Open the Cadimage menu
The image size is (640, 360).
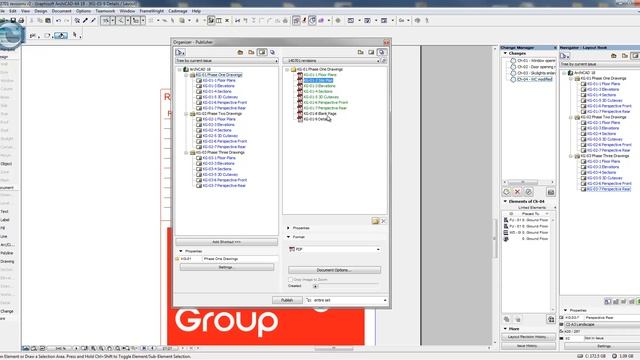tap(178, 11)
